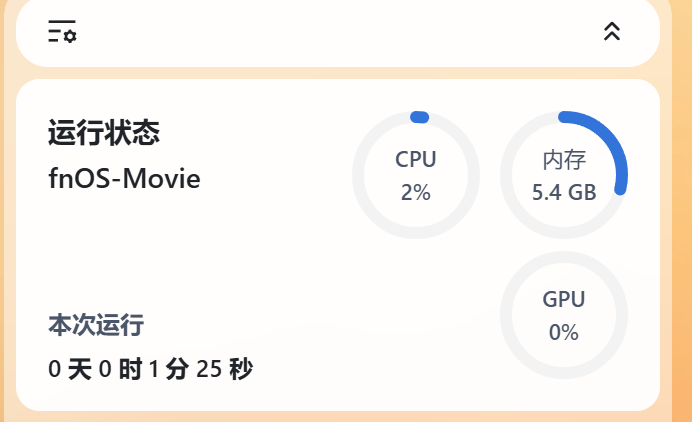
Task: Collapse the panel with double chevron
Action: tap(612, 31)
